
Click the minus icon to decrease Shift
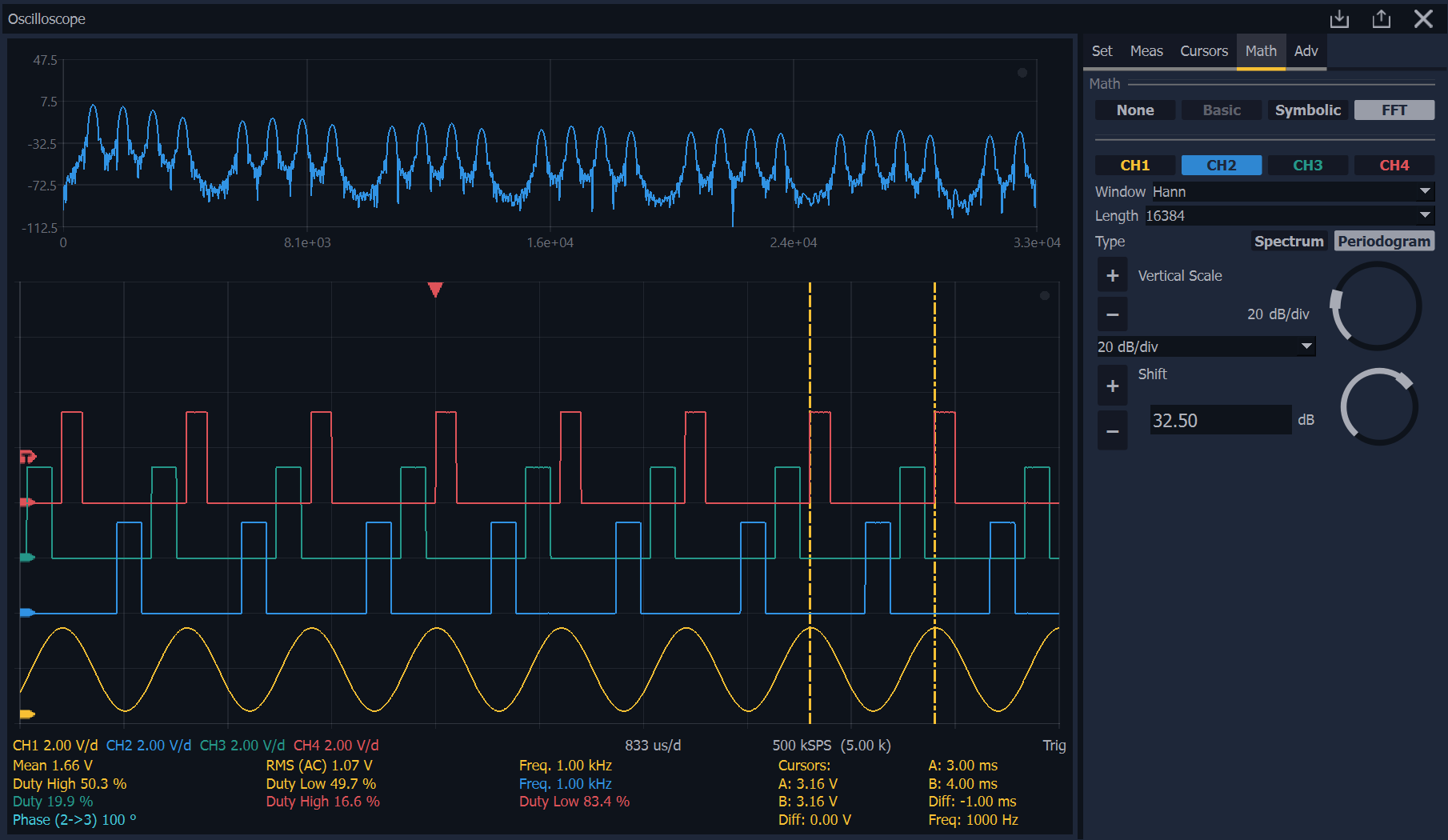click(1112, 431)
